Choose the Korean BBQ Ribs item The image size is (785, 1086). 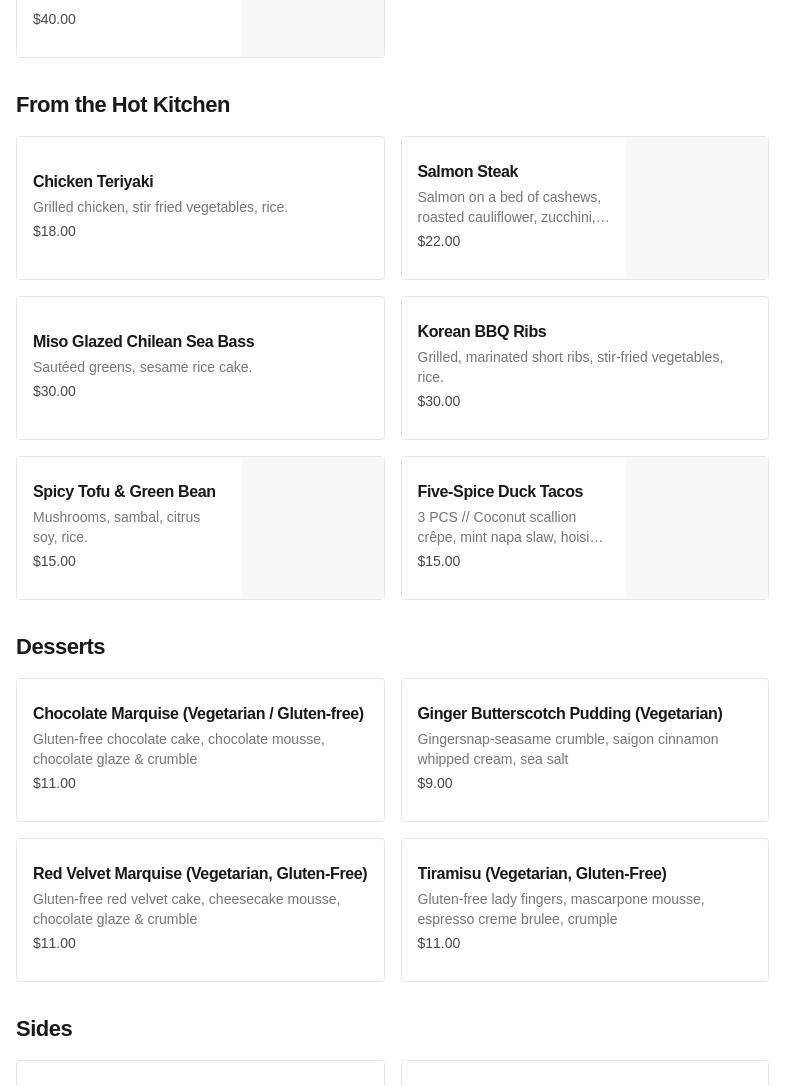584,367
